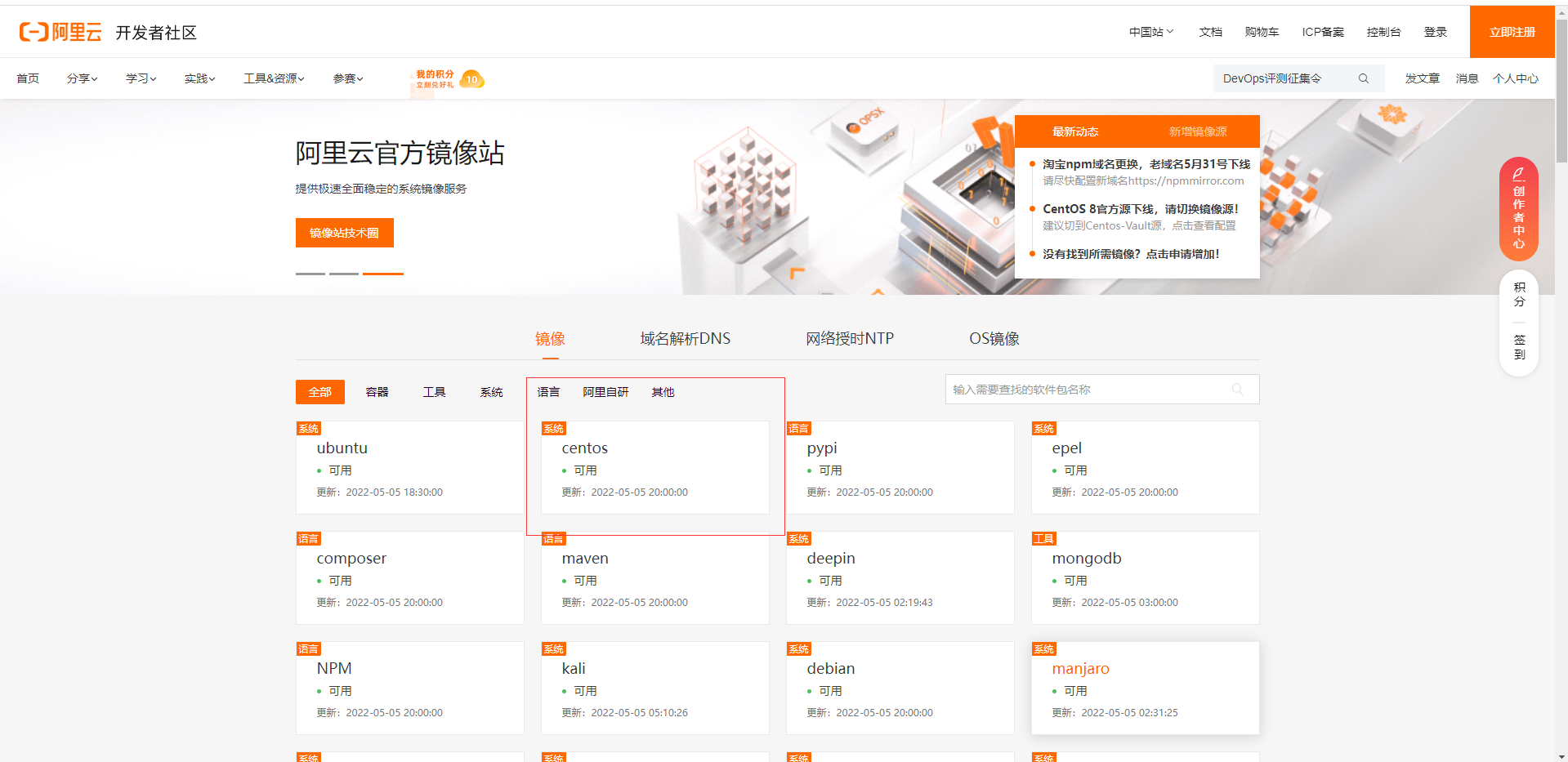This screenshot has height=762, width=1568.
Task: Click the 发文章 link
Action: click(x=1422, y=78)
